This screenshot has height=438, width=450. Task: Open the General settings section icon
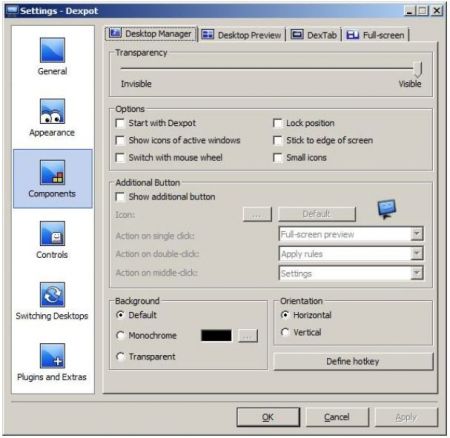52,50
